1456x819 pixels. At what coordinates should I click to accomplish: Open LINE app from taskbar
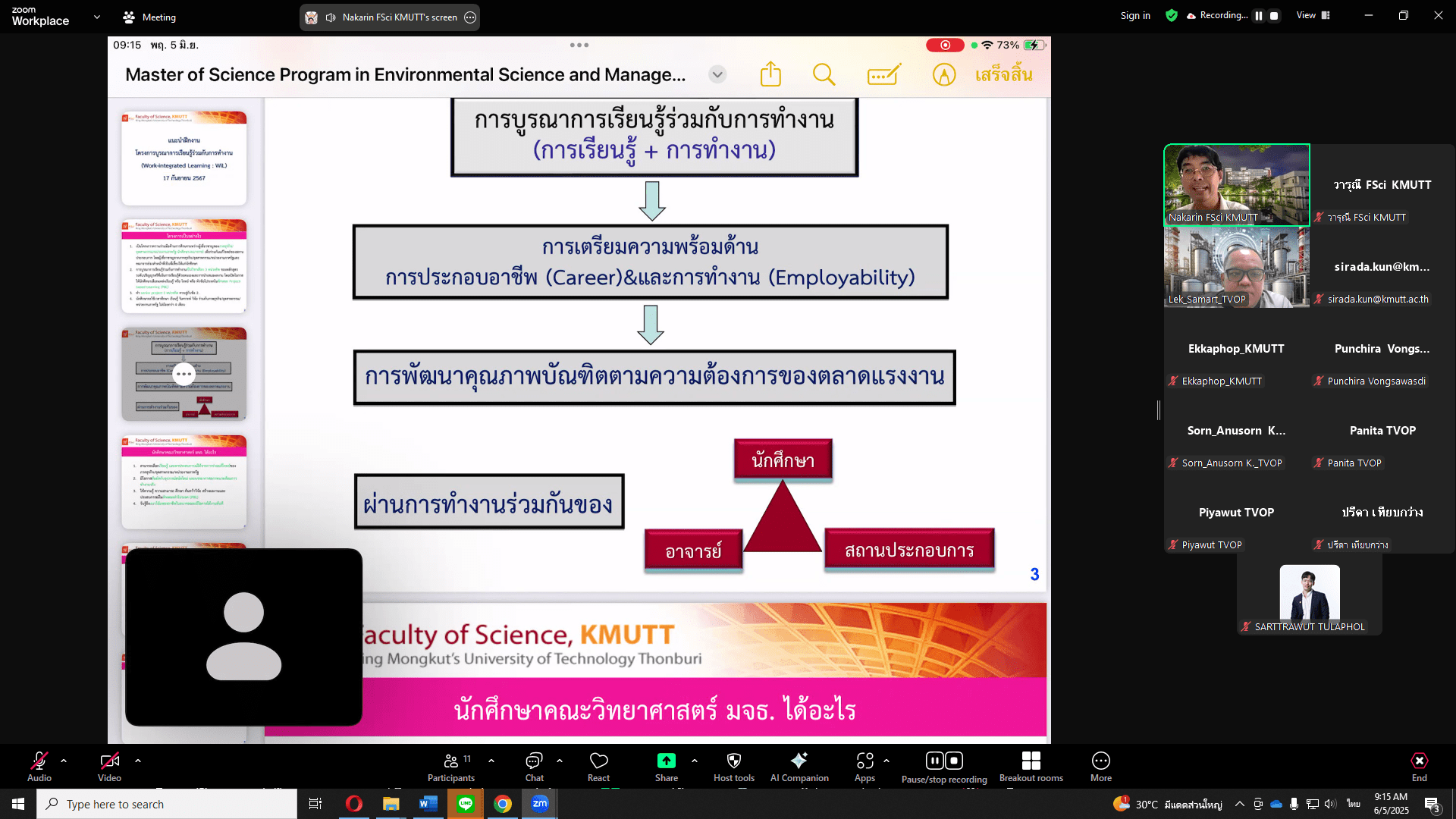click(x=466, y=804)
